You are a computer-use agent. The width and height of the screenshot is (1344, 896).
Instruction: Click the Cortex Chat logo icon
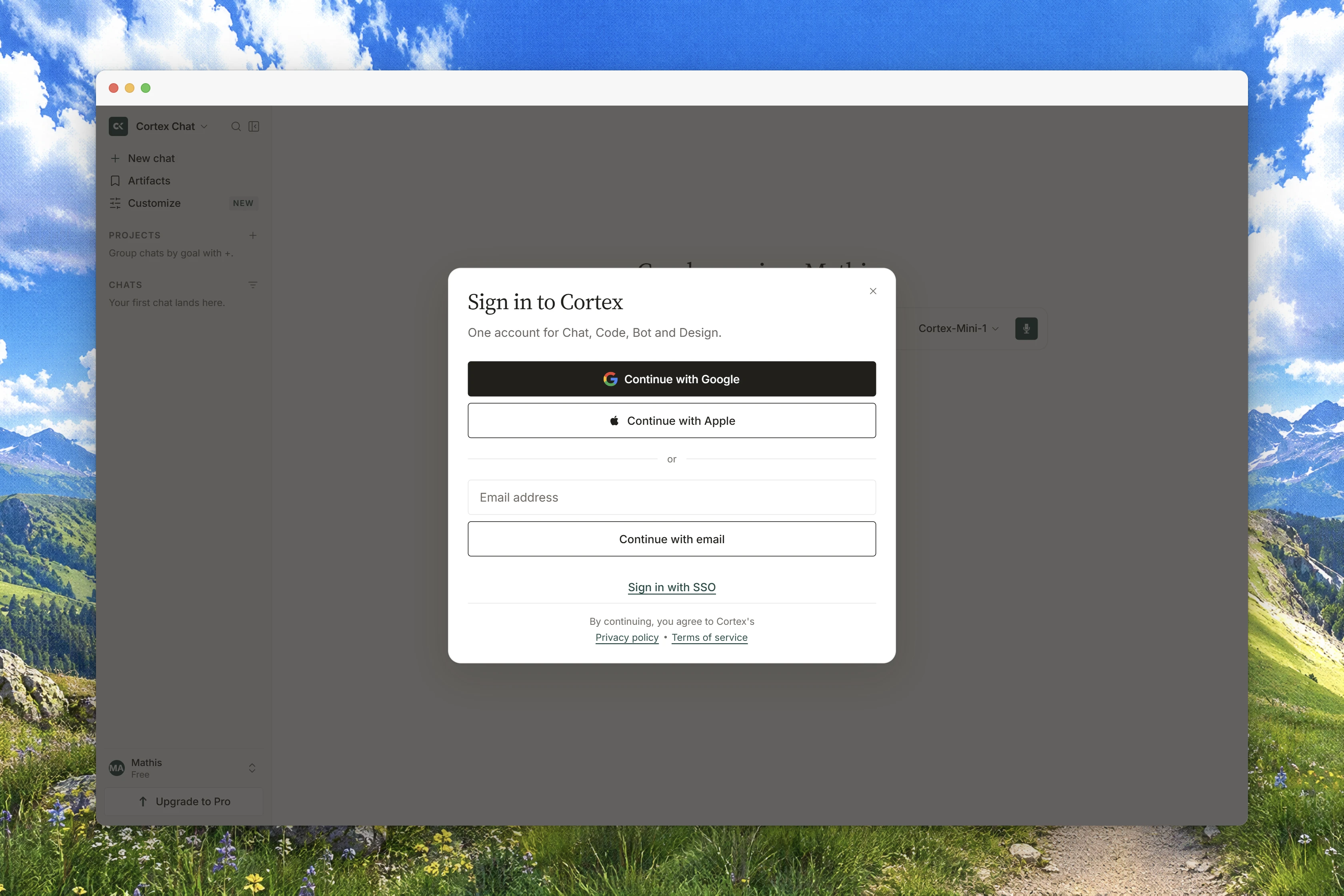(118, 126)
